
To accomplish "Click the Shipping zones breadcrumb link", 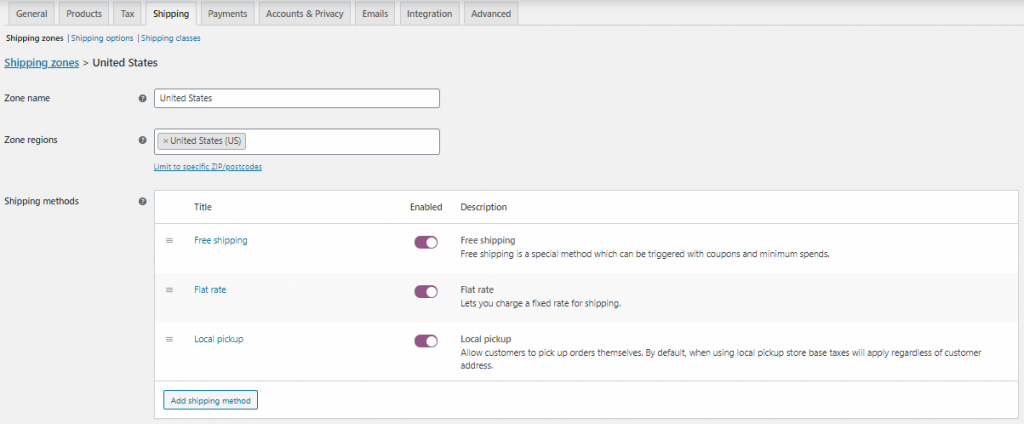I will coord(42,62).
